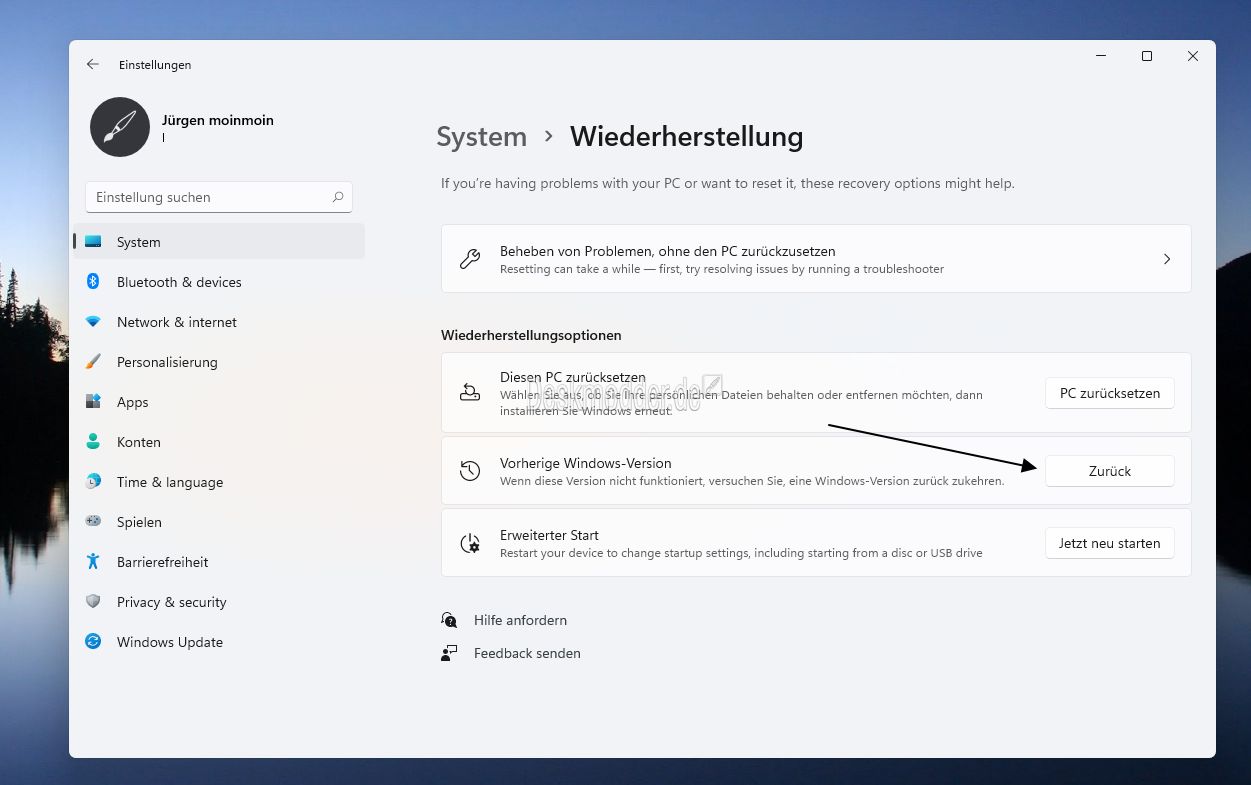The height and width of the screenshot is (785, 1251).
Task: Click the Konten person icon
Action: pyautogui.click(x=93, y=442)
